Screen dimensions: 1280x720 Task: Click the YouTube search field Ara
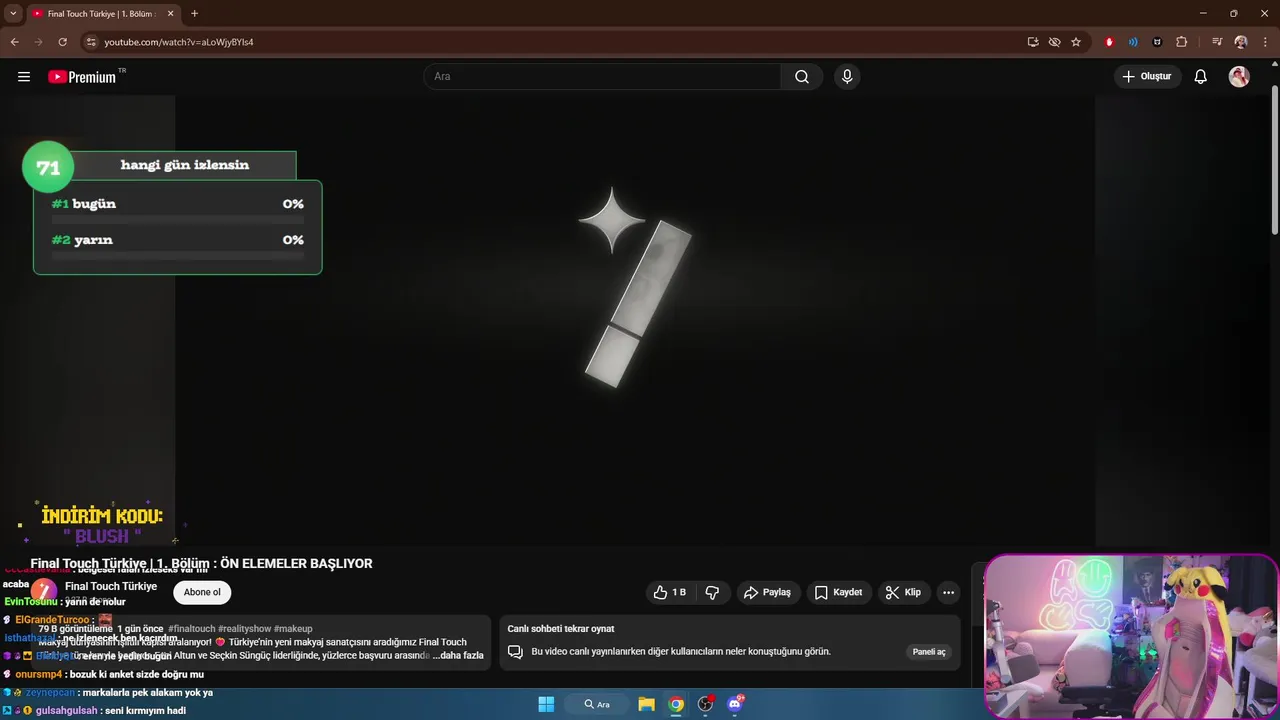(x=603, y=77)
